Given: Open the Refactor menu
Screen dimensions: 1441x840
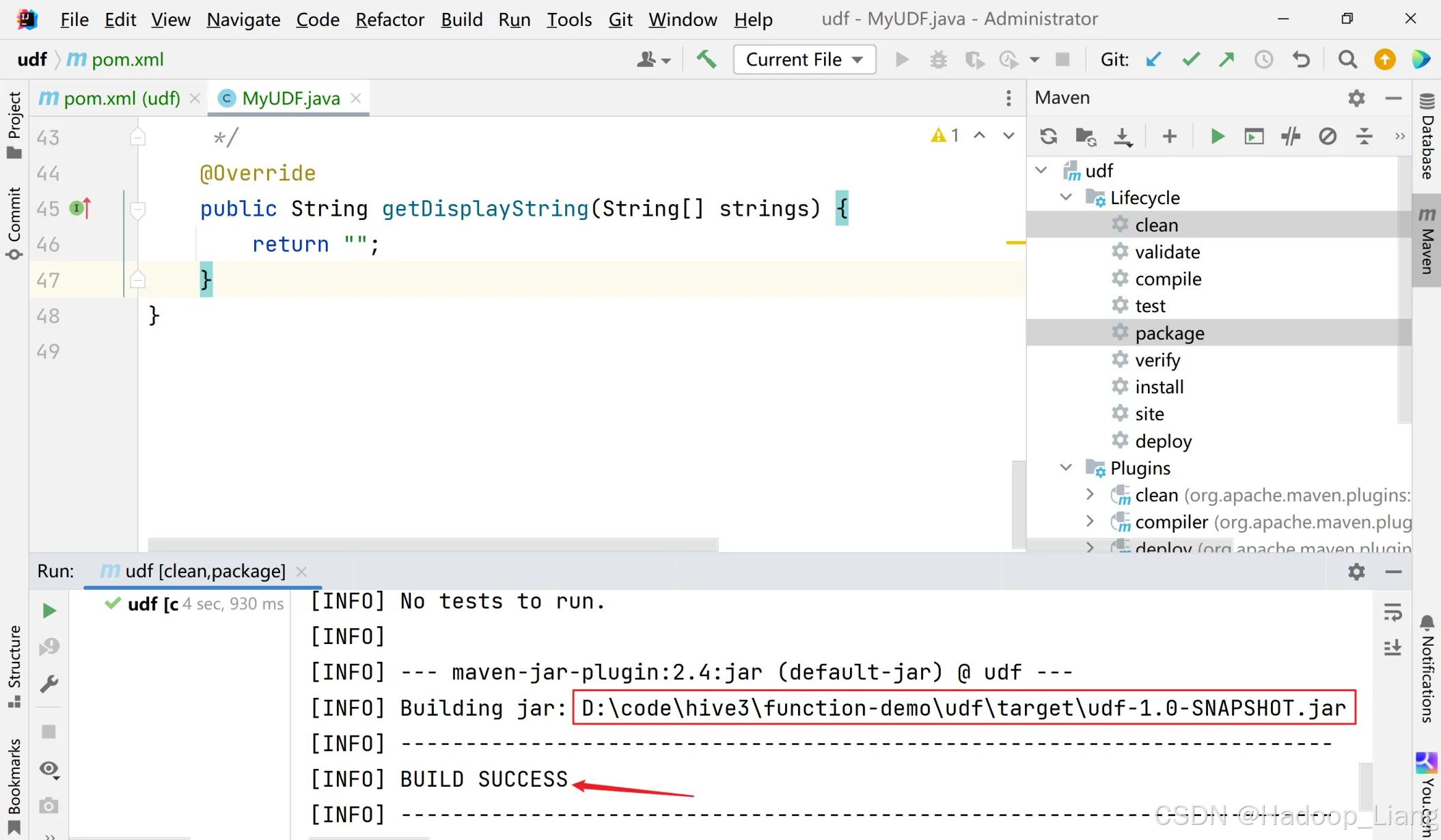Looking at the screenshot, I should click(389, 20).
